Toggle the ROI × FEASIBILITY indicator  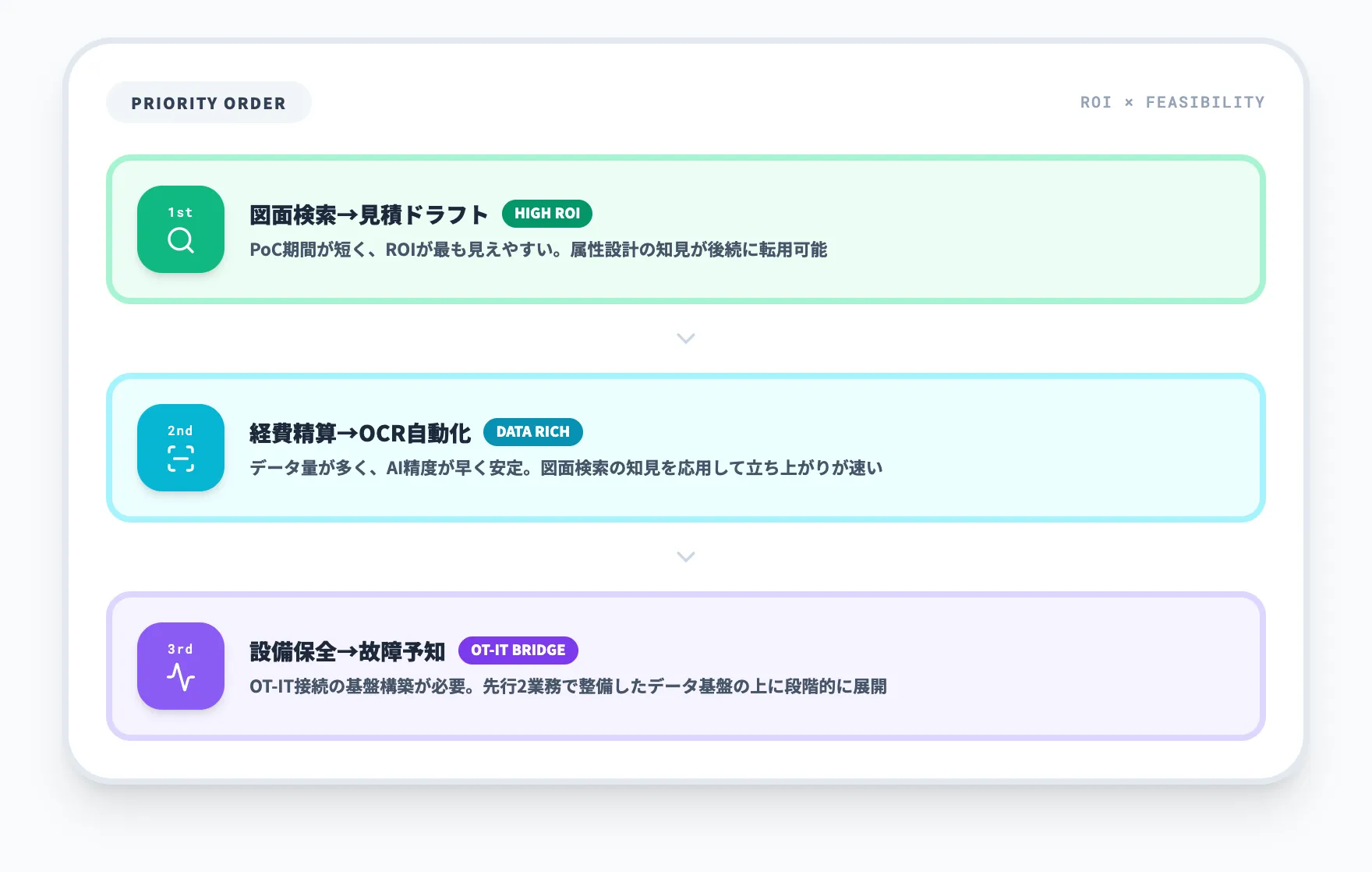pyautogui.click(x=1172, y=101)
